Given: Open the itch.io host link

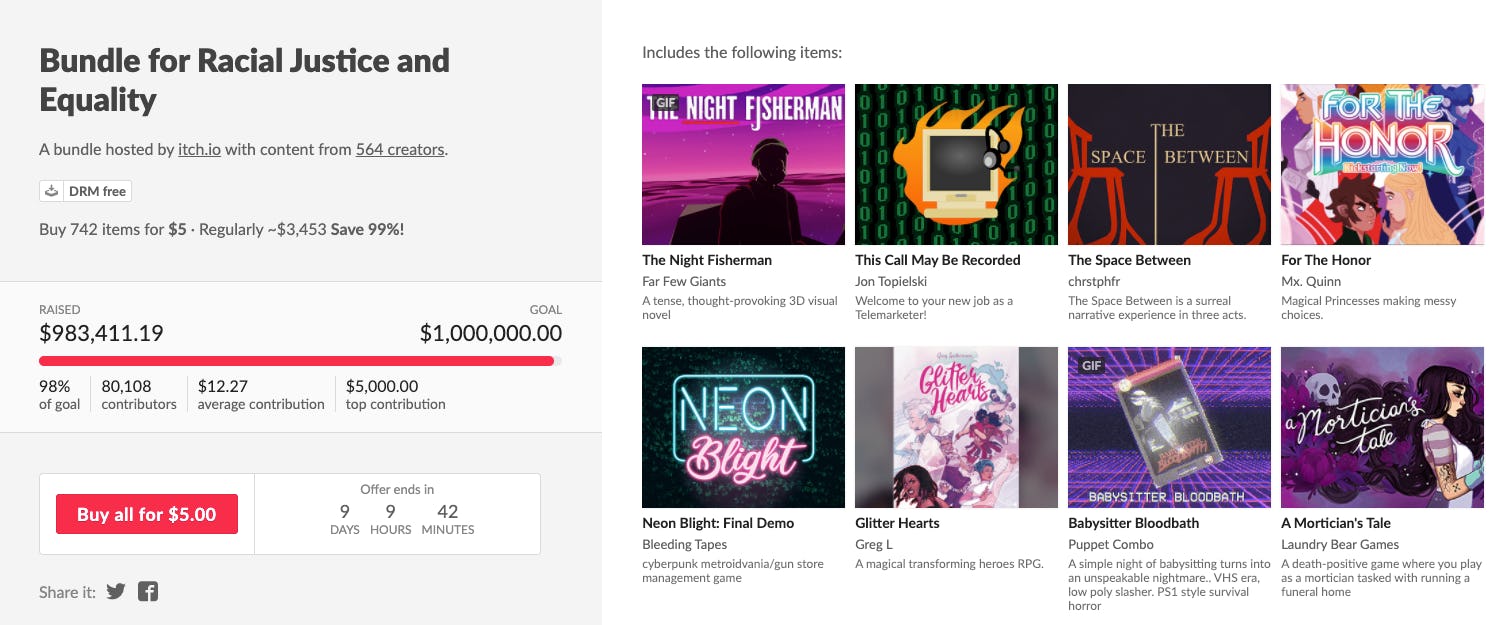Looking at the screenshot, I should coord(199,150).
